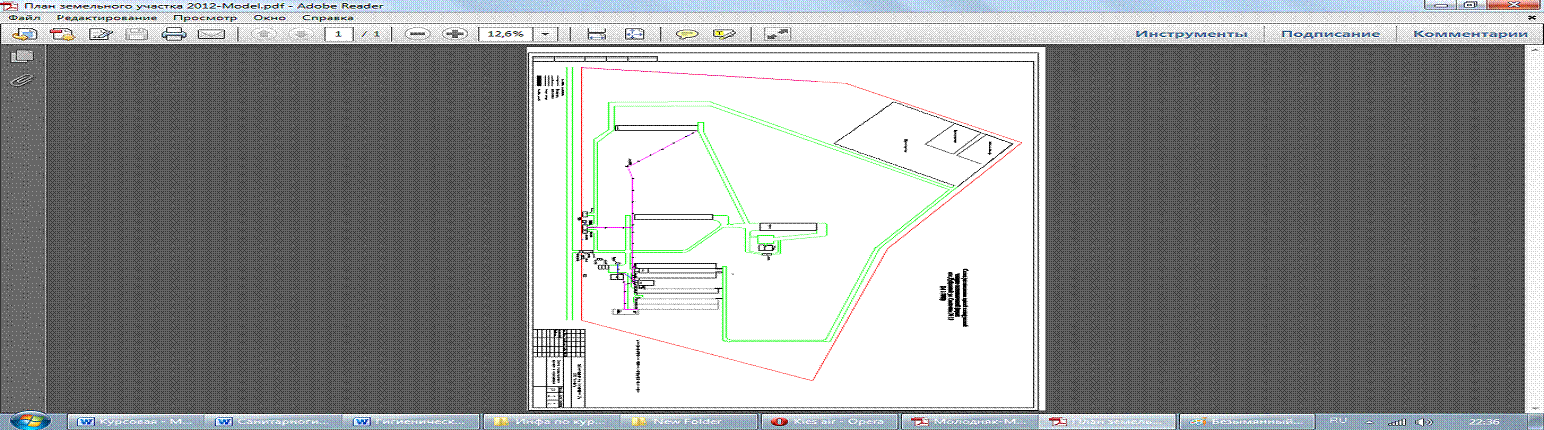Click the Zoom out minus button
Viewport: 1544px width, 430px height.
419,34
